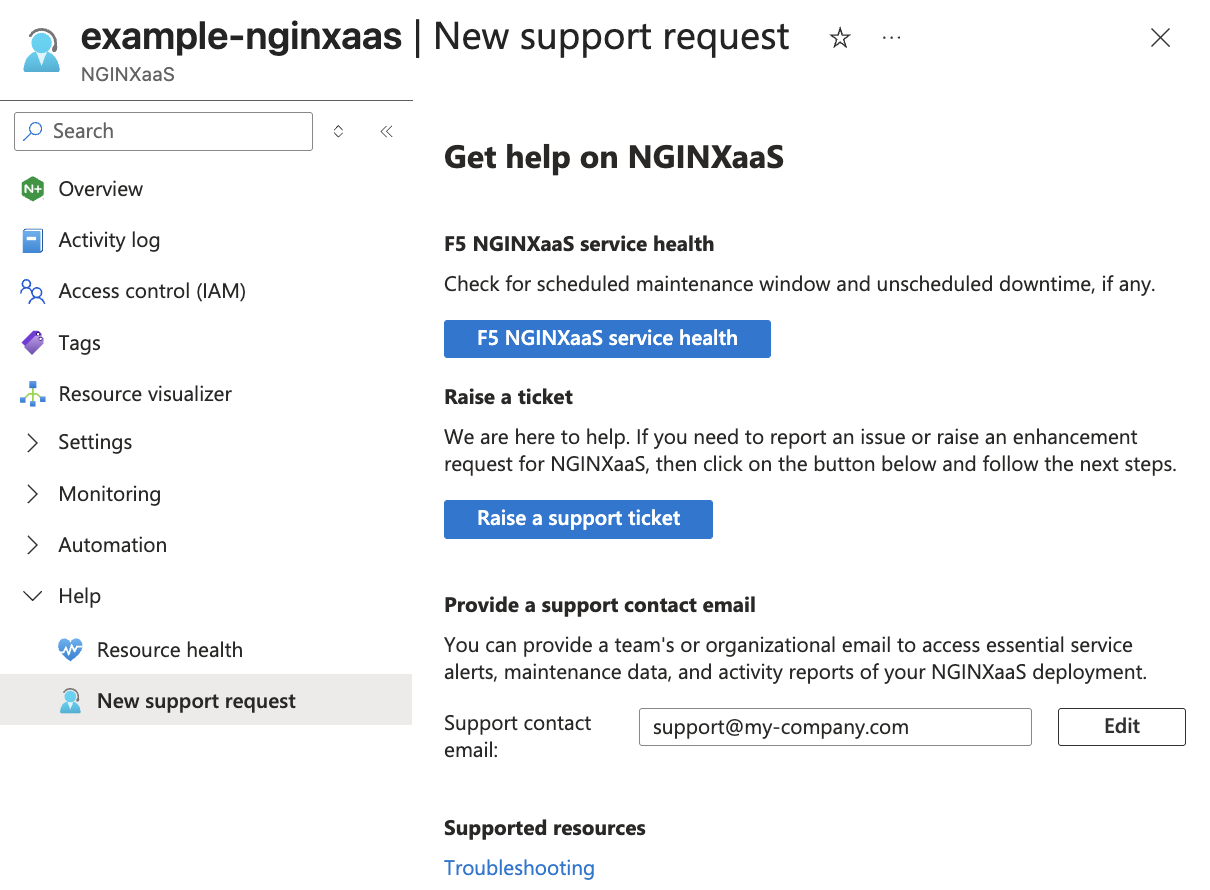Click the Activity log icon
Viewport: 1210px width, 890px height.
(x=33, y=240)
